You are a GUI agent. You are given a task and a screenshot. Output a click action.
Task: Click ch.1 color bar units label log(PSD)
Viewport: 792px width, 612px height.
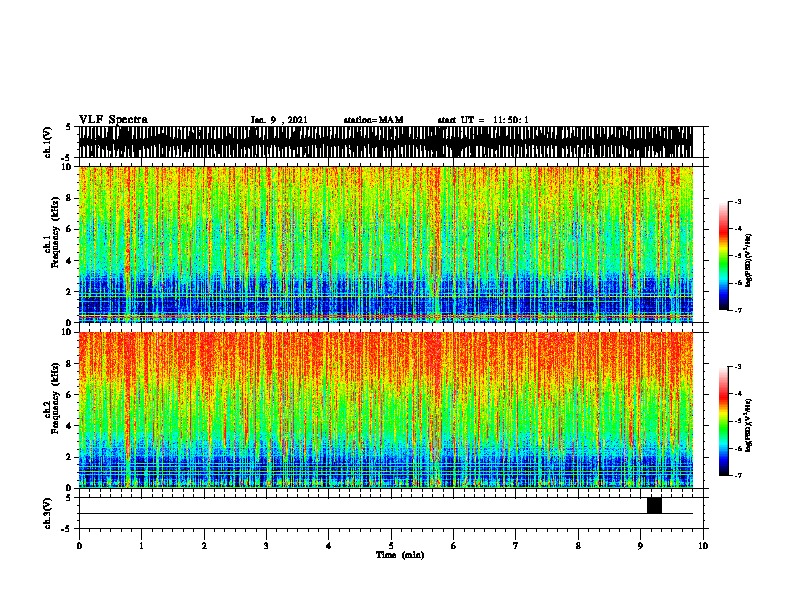pyautogui.click(x=749, y=261)
